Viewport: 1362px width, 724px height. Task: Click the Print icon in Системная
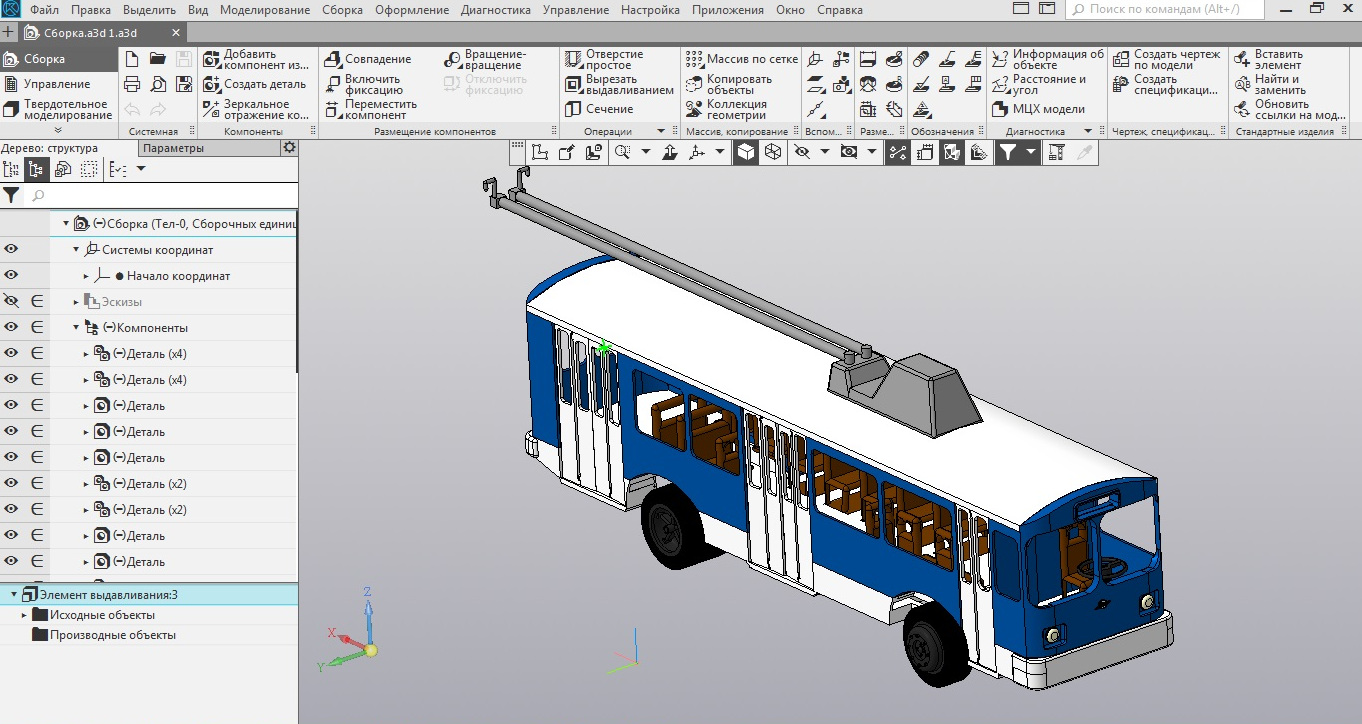click(132, 84)
